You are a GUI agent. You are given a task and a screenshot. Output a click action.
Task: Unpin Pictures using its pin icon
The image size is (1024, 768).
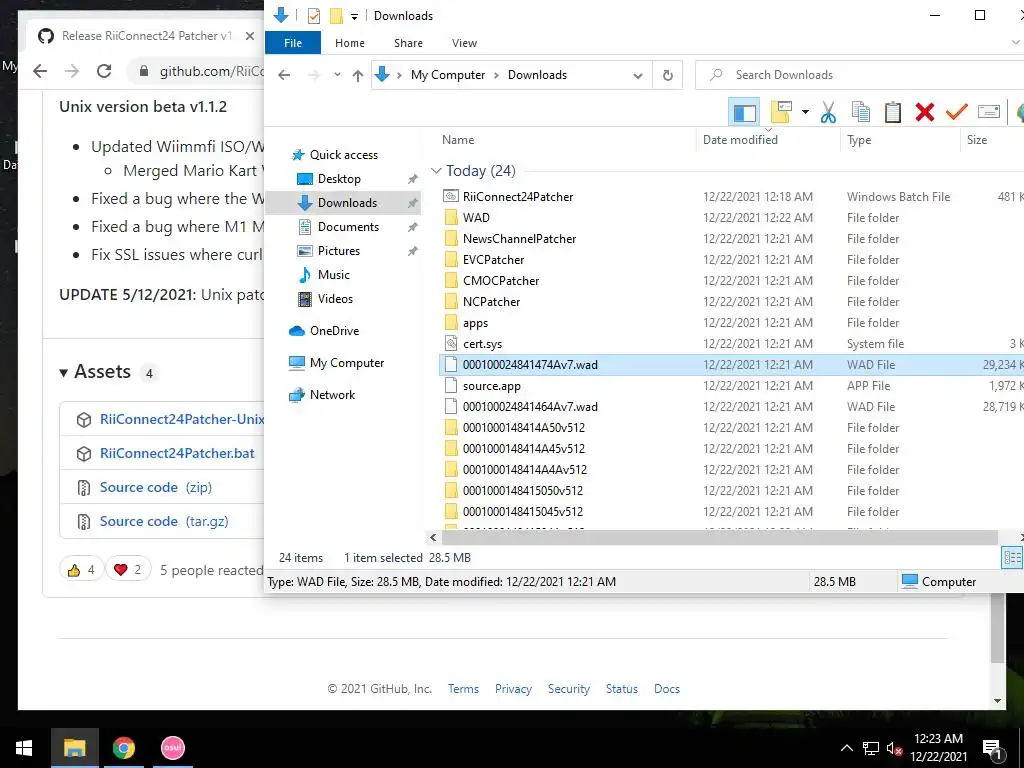click(x=412, y=251)
